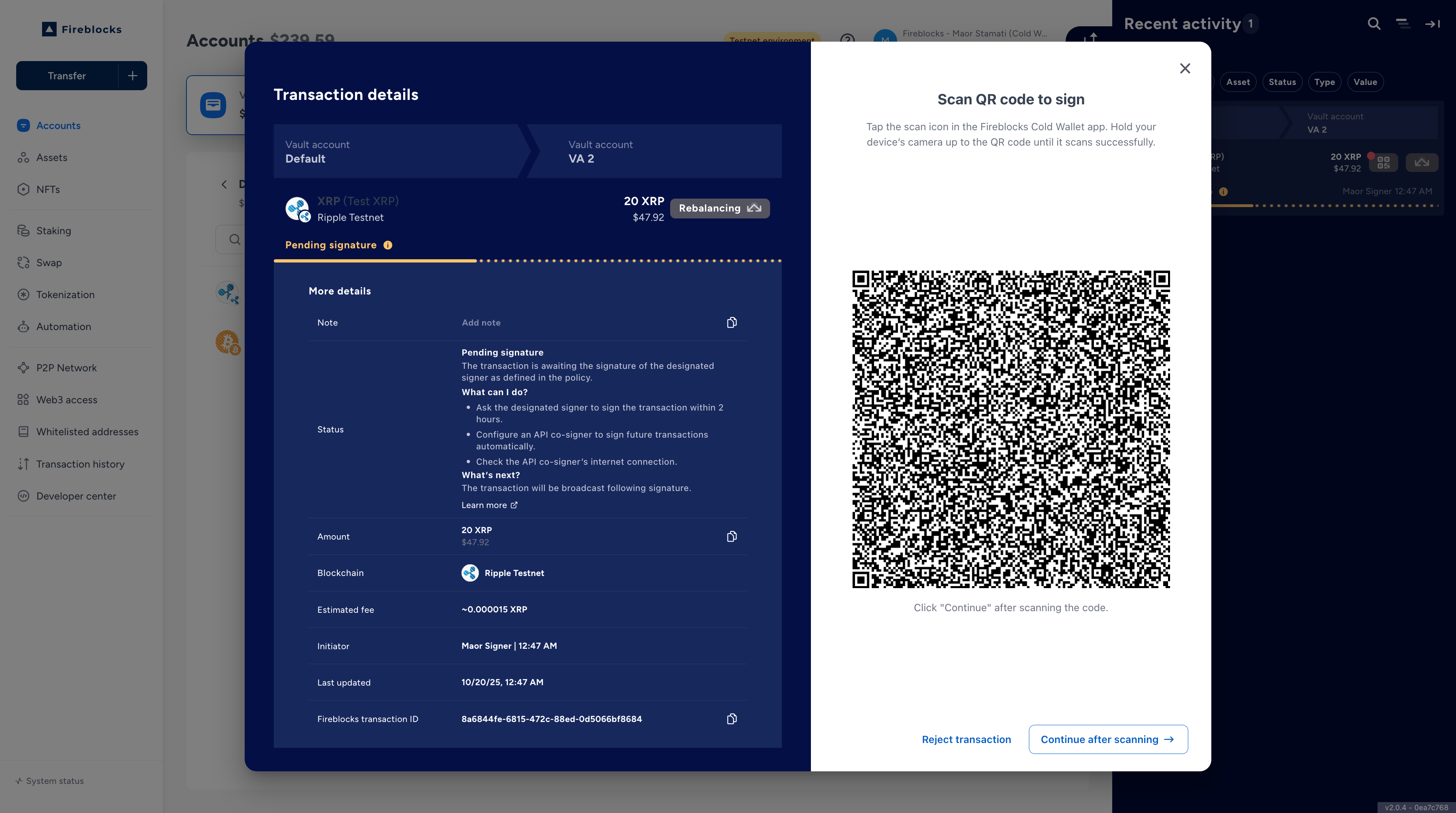Viewport: 1456px width, 813px height.
Task: Open NFTs in the sidebar
Action: 47,189
